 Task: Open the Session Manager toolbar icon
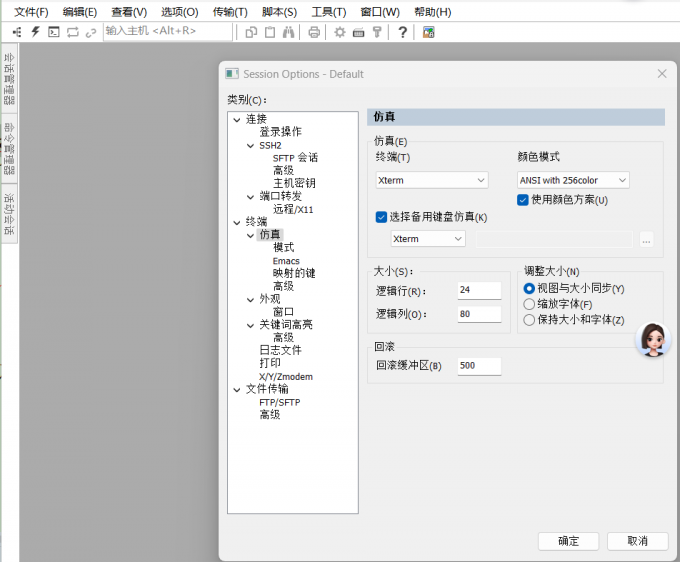point(17,32)
